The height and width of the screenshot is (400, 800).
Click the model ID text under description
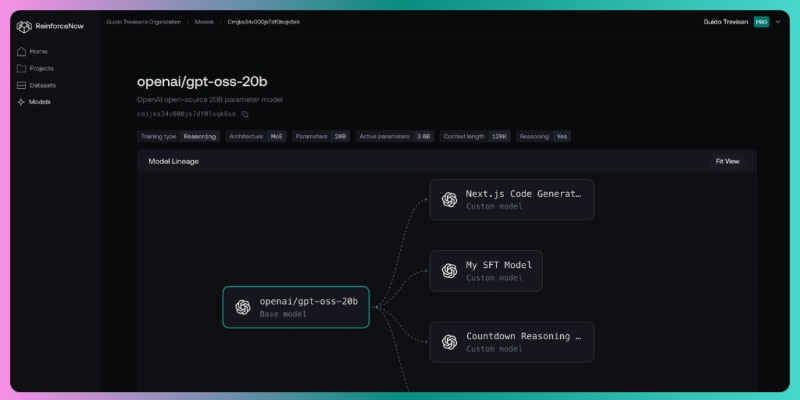coord(187,114)
